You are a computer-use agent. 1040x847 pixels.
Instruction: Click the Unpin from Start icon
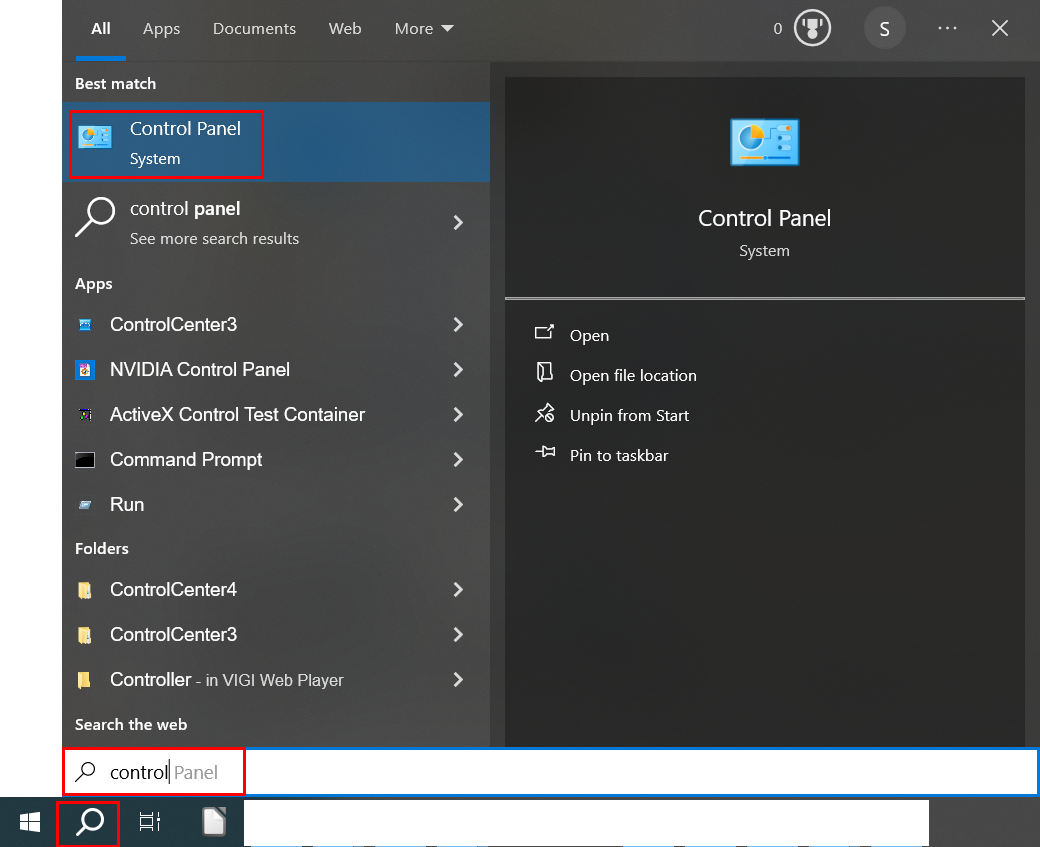545,413
